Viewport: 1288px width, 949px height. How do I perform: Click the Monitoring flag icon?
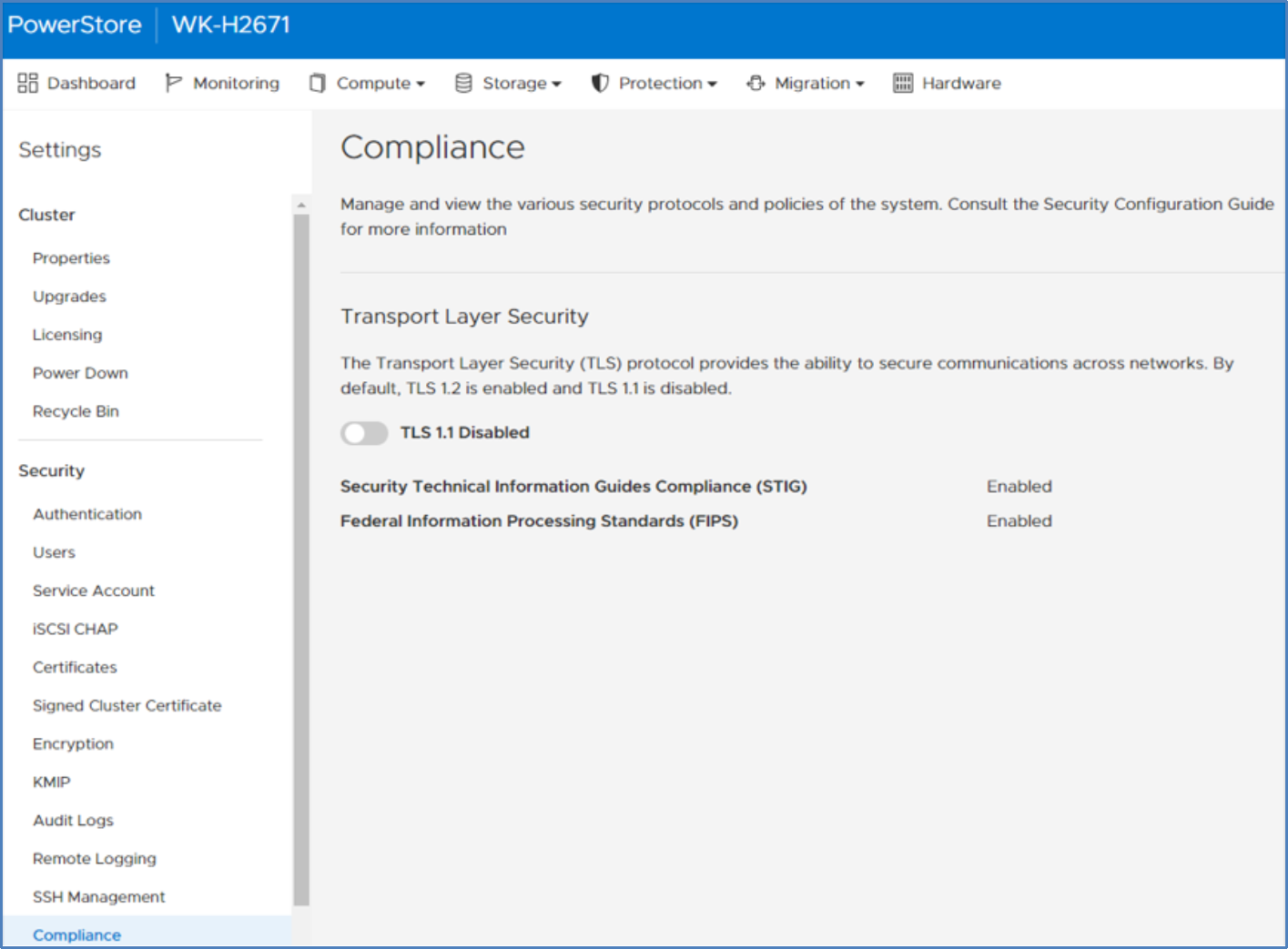[173, 83]
